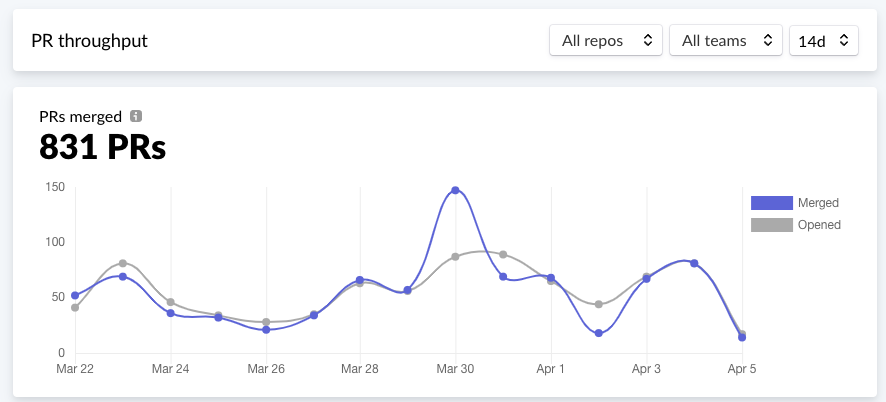Click the 100 y-axis label

[55, 242]
